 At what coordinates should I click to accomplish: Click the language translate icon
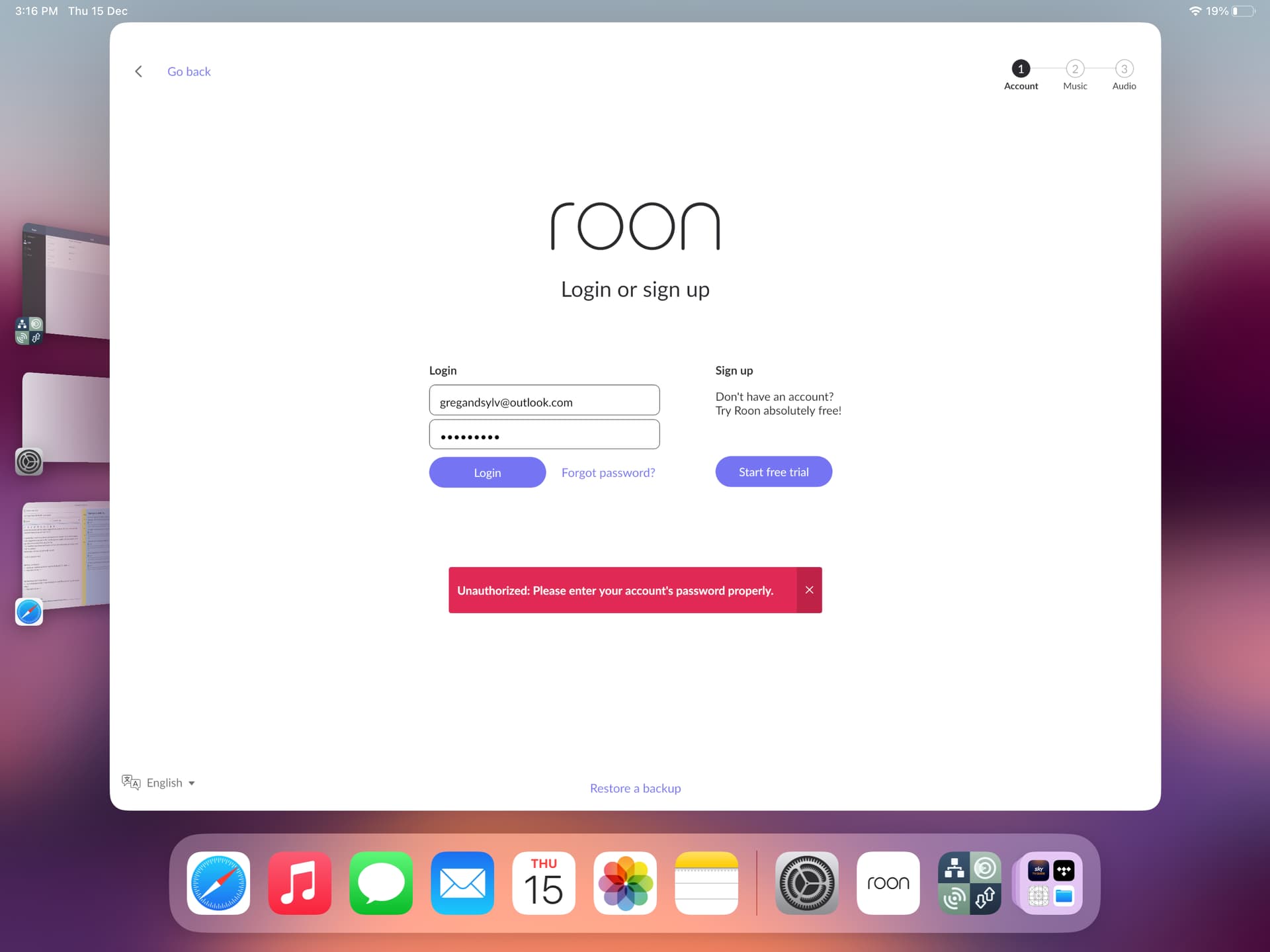pyautogui.click(x=131, y=783)
